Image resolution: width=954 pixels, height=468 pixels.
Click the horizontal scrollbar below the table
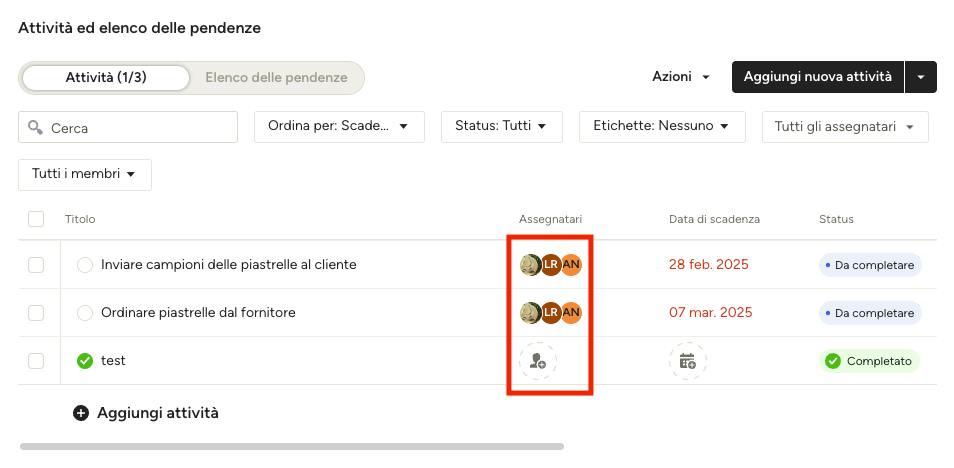coord(291,447)
